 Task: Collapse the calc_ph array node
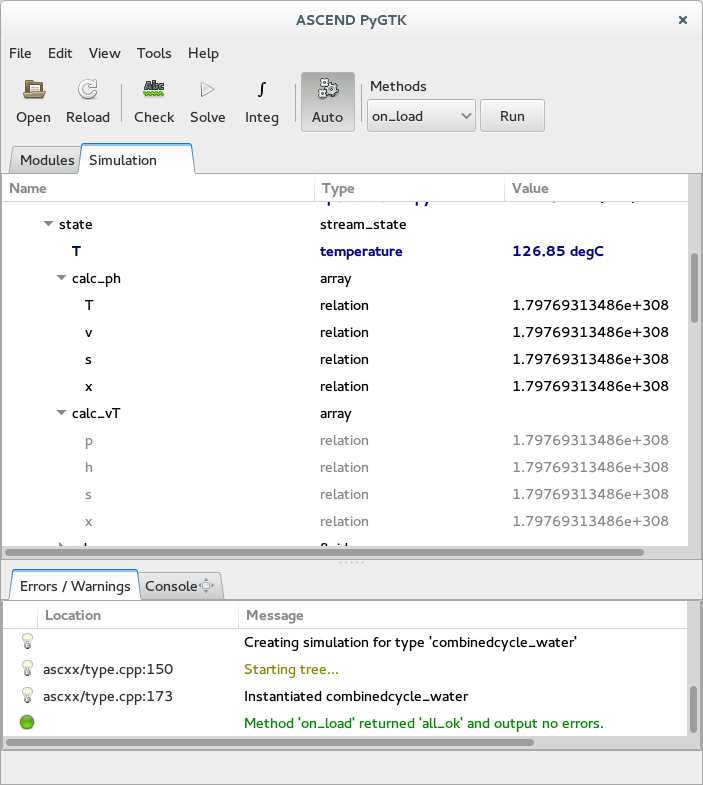pos(62,279)
